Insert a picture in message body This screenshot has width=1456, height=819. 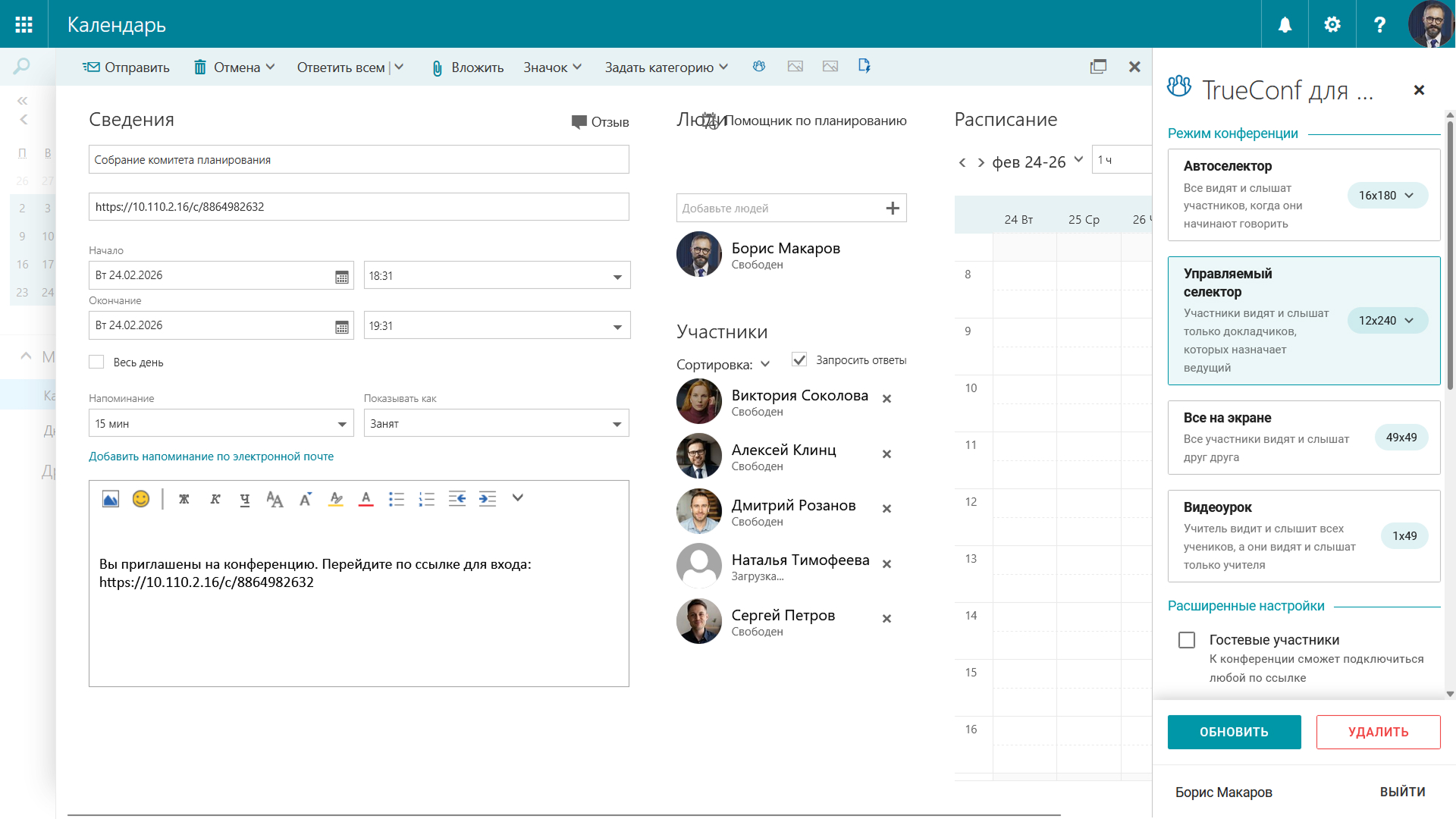pos(111,499)
